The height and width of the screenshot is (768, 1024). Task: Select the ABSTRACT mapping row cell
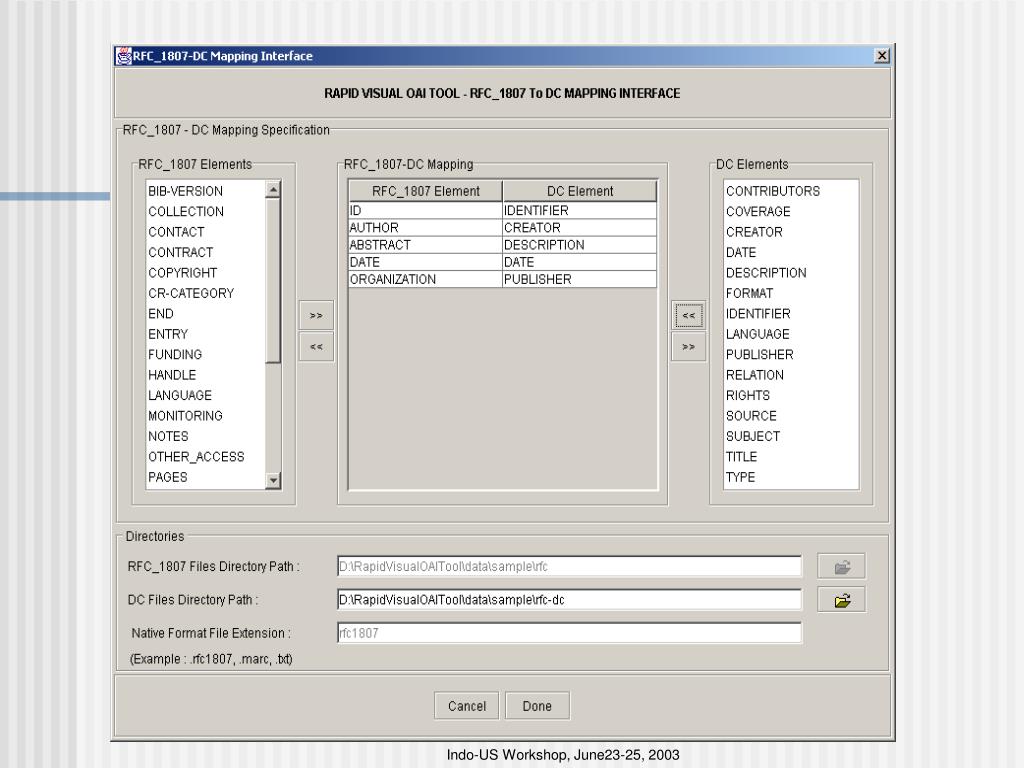pos(426,245)
